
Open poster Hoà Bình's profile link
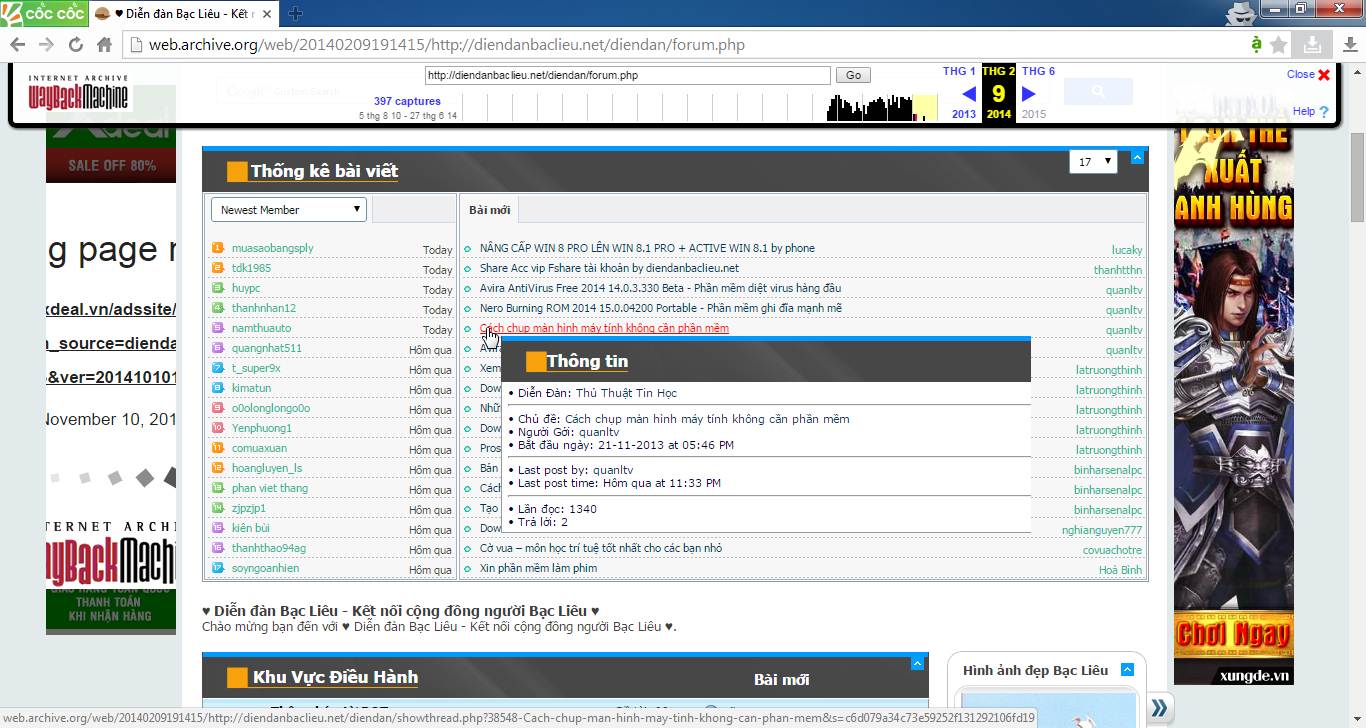[1120, 570]
